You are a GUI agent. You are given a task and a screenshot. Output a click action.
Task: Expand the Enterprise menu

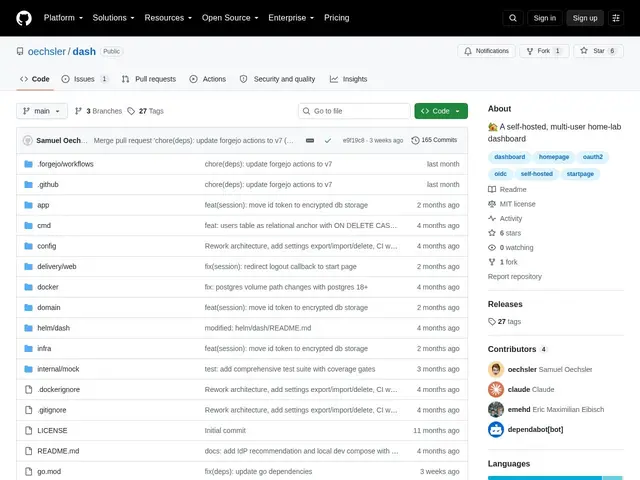pos(291,18)
